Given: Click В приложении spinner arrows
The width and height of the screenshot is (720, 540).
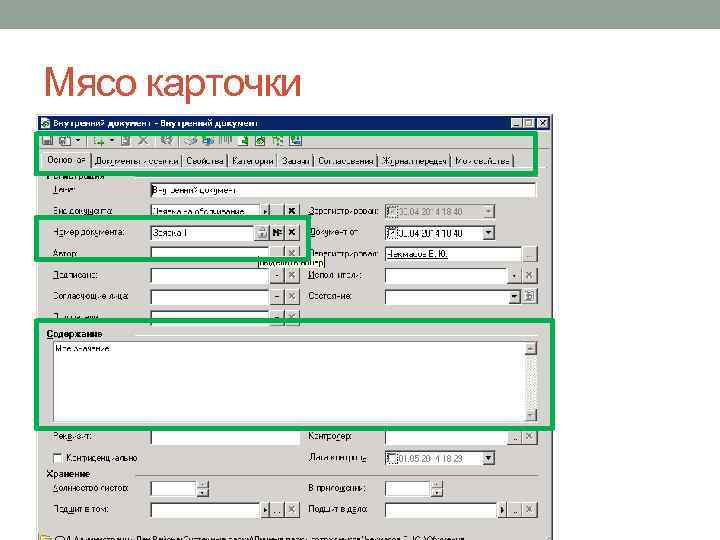Looking at the screenshot, I should pyautogui.click(x=437, y=488).
